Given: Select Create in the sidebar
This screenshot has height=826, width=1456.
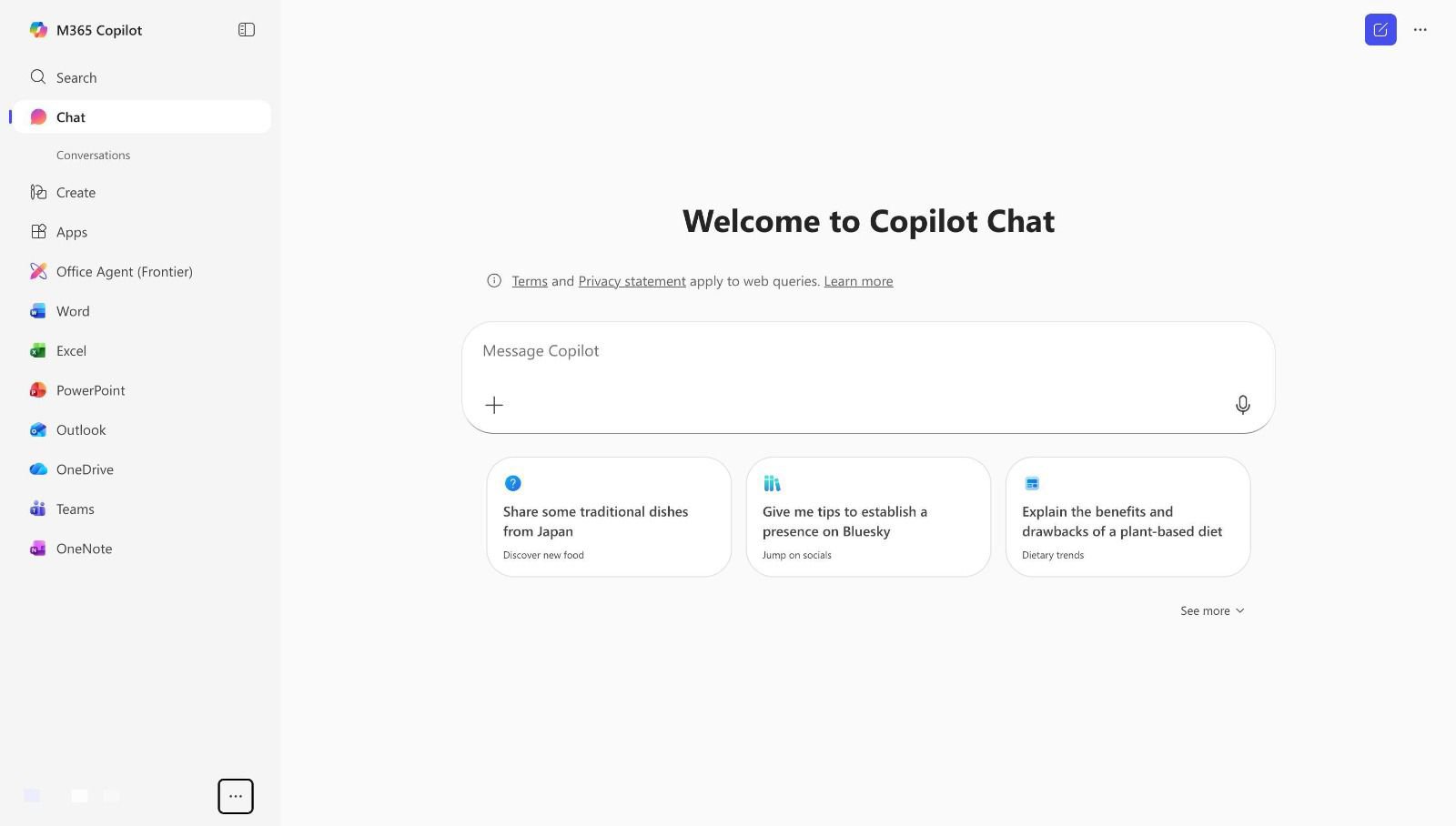Looking at the screenshot, I should (76, 193).
